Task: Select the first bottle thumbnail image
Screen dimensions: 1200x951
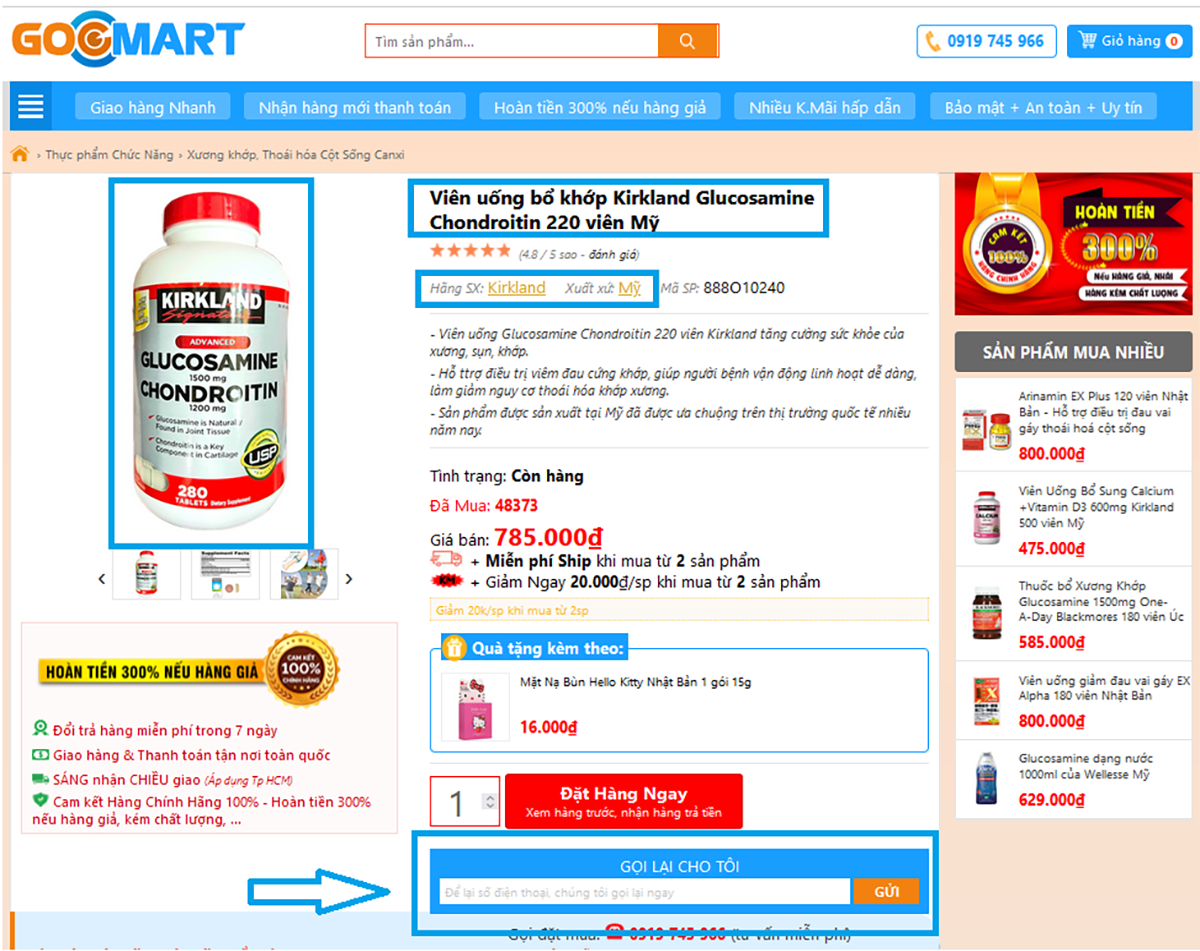Action: coord(146,574)
